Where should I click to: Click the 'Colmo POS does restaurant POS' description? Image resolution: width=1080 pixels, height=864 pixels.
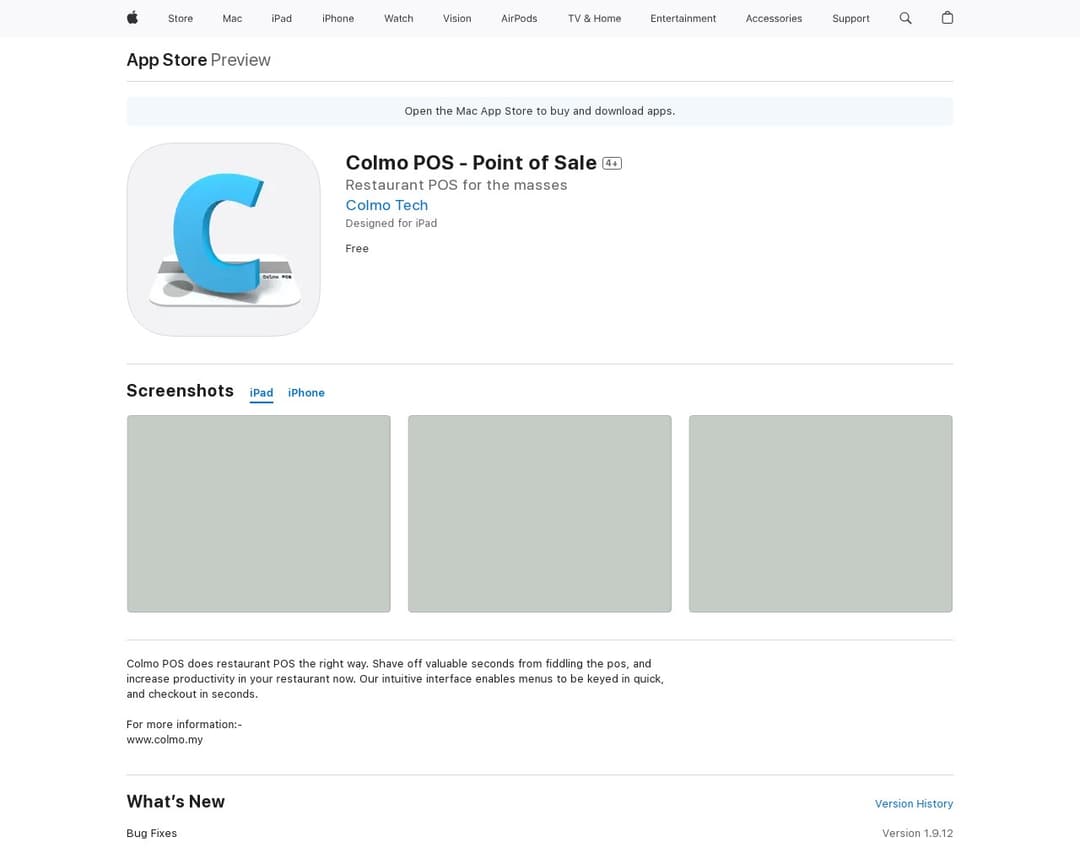(x=395, y=679)
